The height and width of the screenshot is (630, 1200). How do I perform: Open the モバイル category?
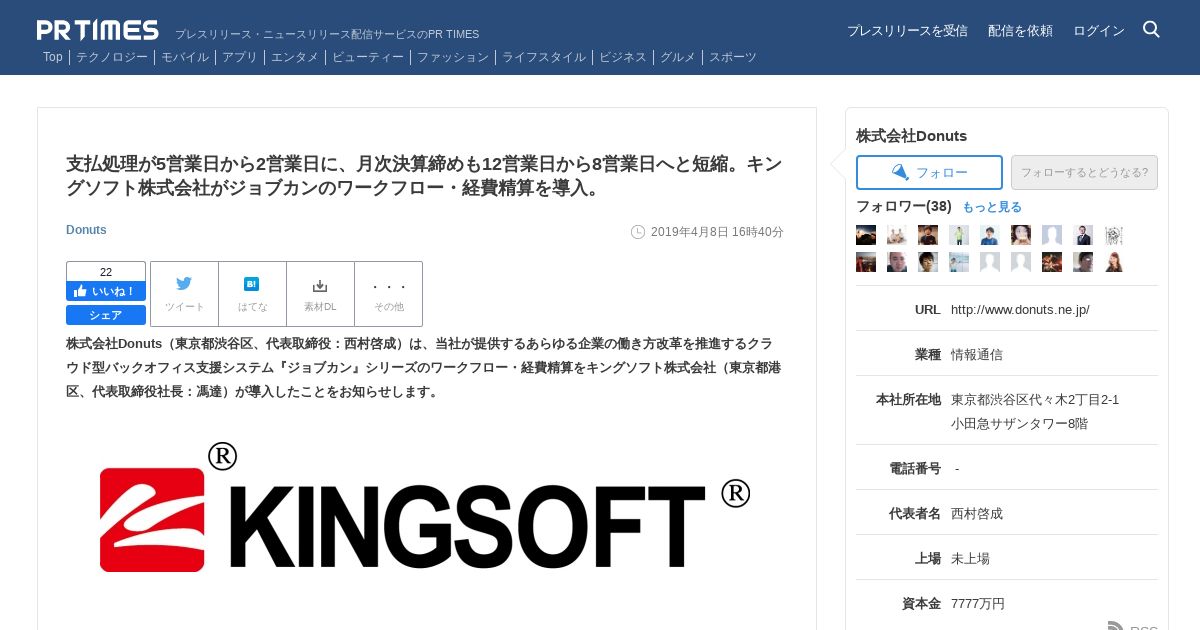pyautogui.click(x=185, y=57)
